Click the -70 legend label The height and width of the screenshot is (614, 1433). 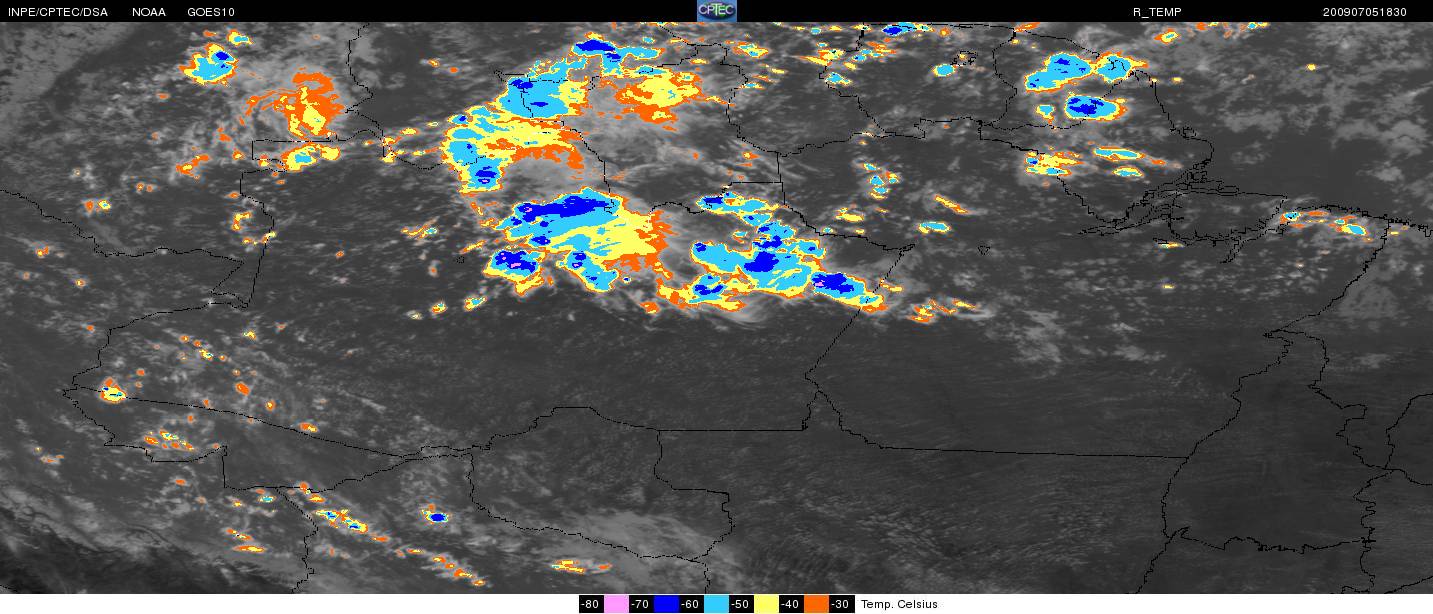pos(641,604)
